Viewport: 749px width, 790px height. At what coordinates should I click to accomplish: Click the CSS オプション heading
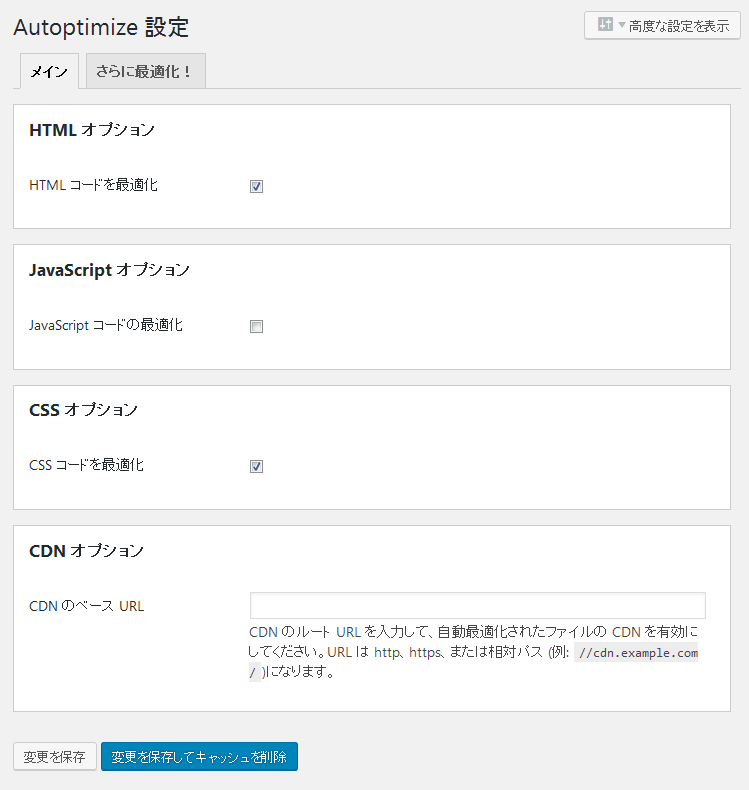point(83,410)
